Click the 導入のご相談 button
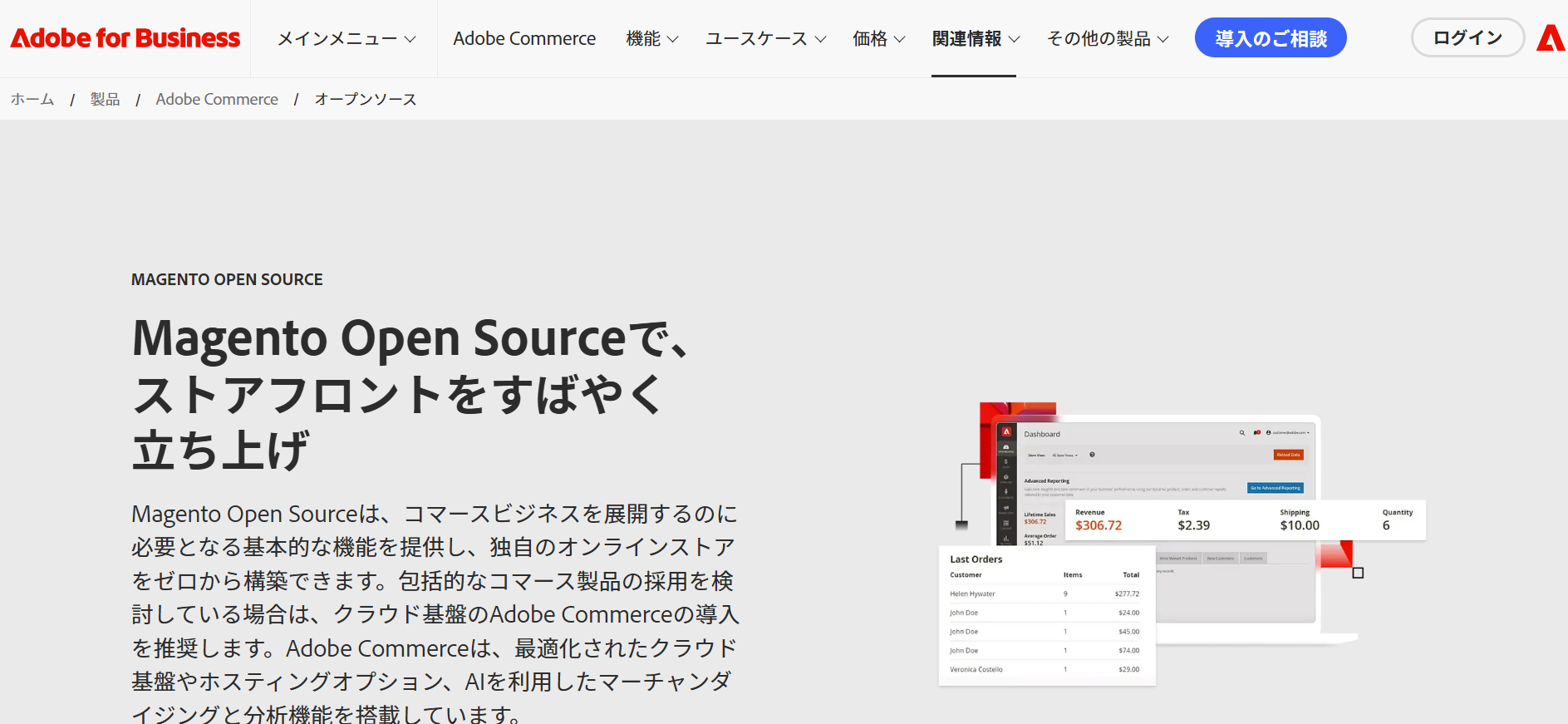1568x724 pixels. coord(1271,37)
